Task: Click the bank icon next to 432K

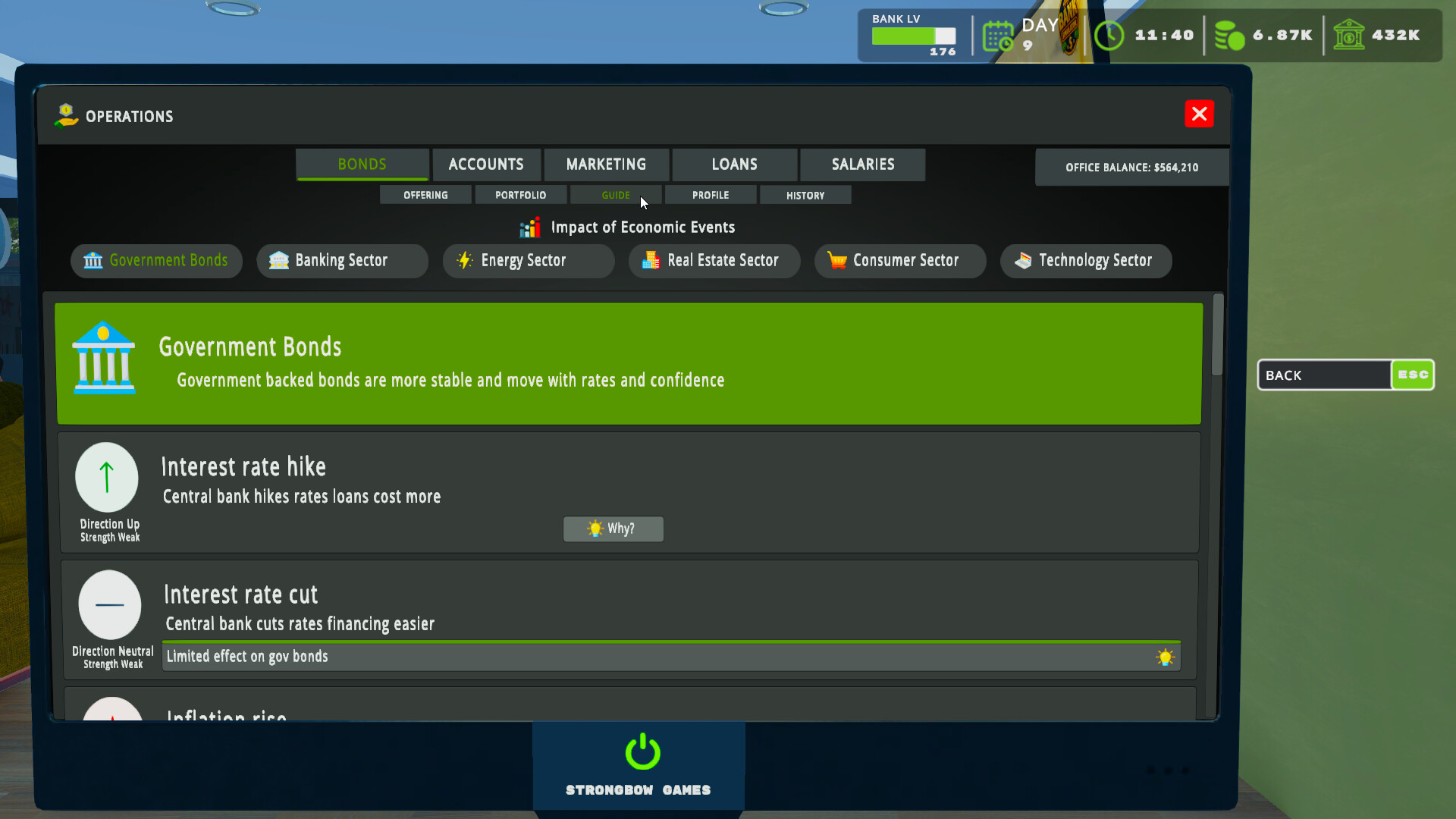Action: click(x=1350, y=35)
